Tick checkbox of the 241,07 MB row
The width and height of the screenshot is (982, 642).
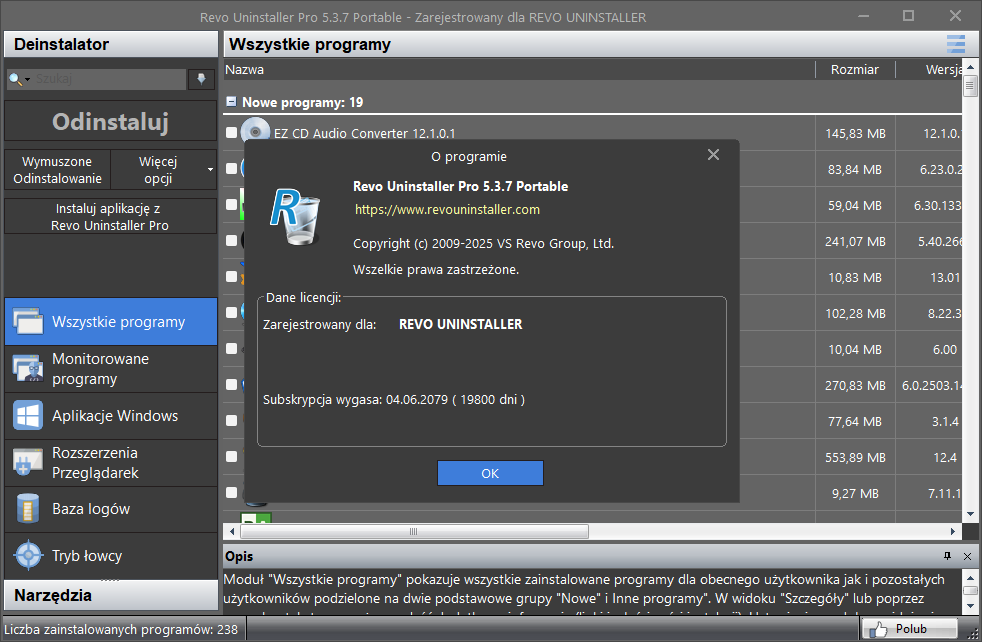click(232, 241)
